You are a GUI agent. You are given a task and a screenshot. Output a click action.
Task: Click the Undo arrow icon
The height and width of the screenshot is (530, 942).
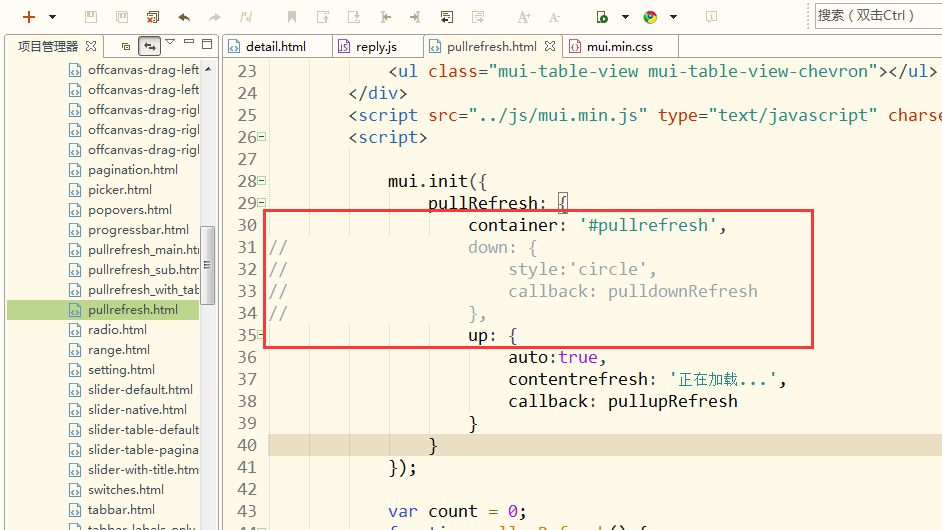[184, 17]
